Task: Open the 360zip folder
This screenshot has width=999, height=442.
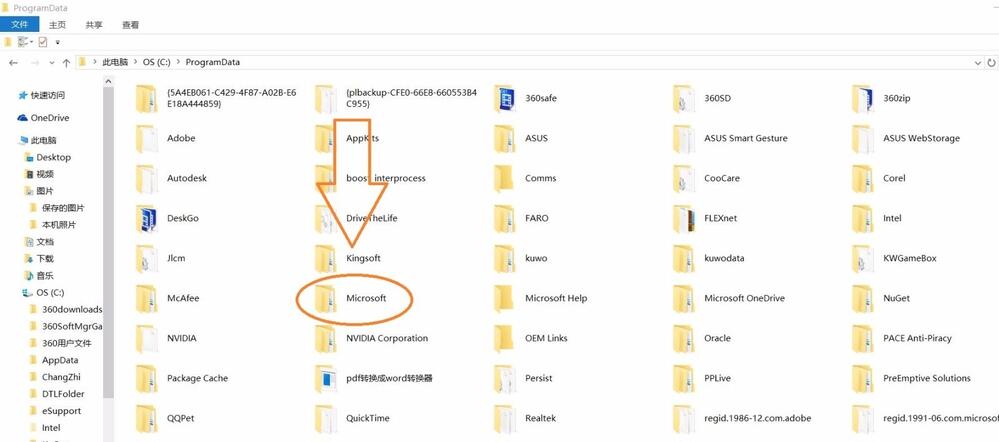Action: coord(882,98)
